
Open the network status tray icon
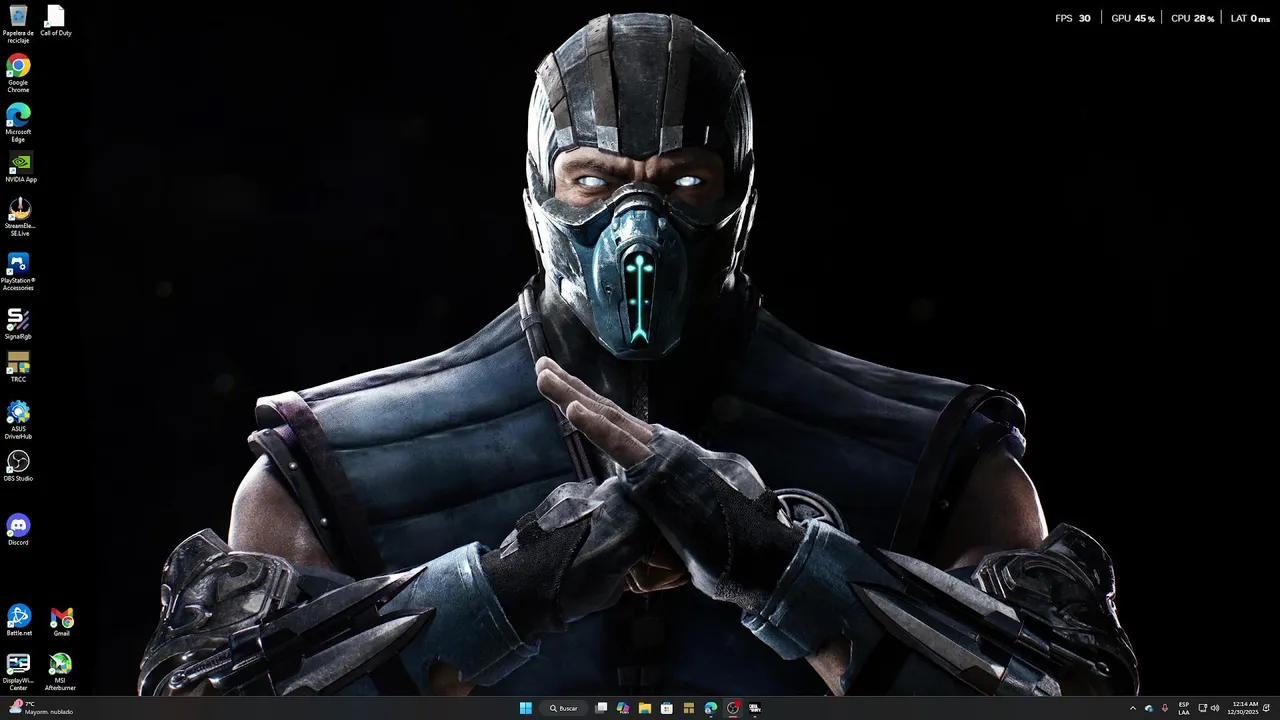click(x=1202, y=708)
